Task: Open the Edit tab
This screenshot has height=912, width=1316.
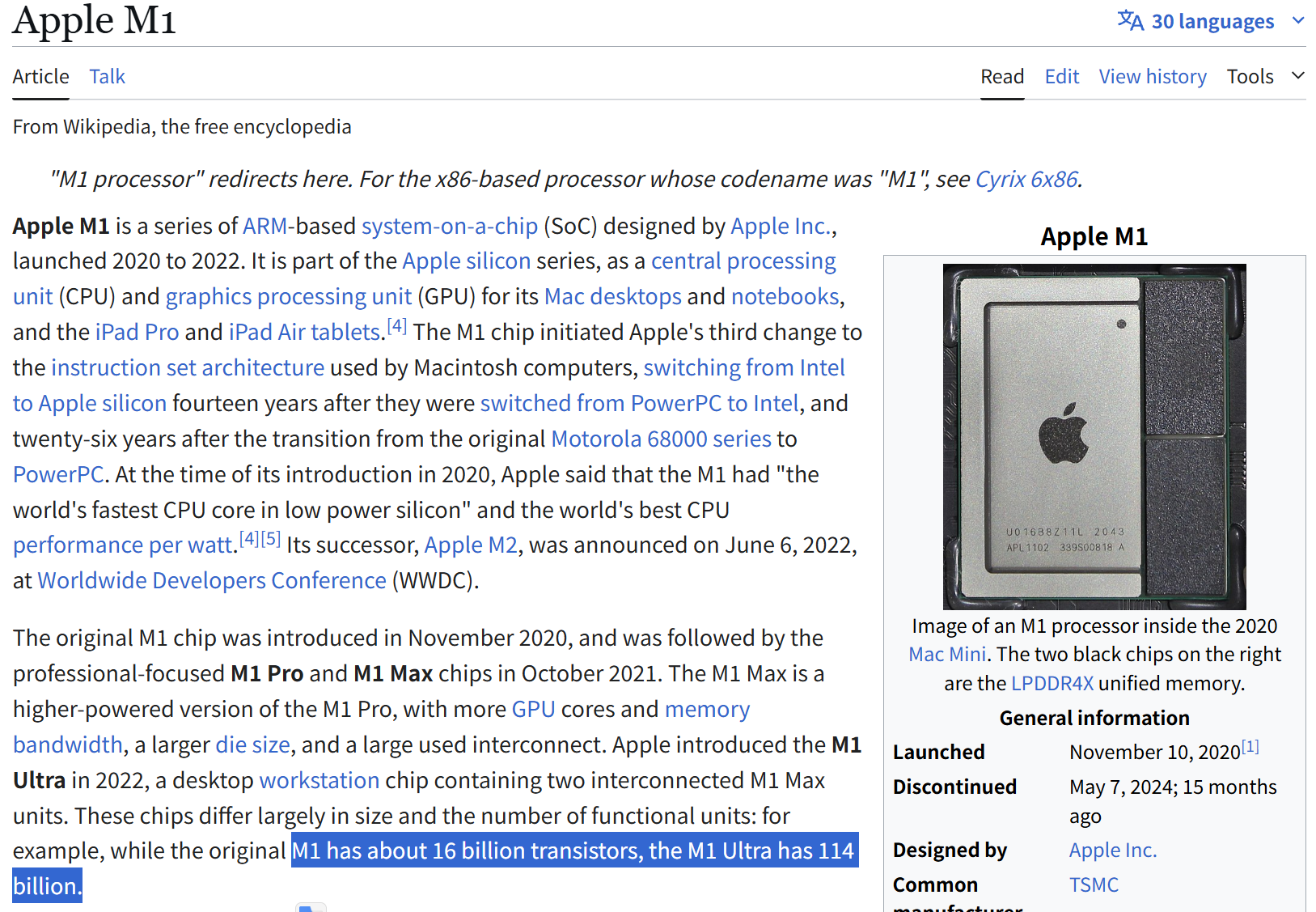Action: click(1061, 76)
